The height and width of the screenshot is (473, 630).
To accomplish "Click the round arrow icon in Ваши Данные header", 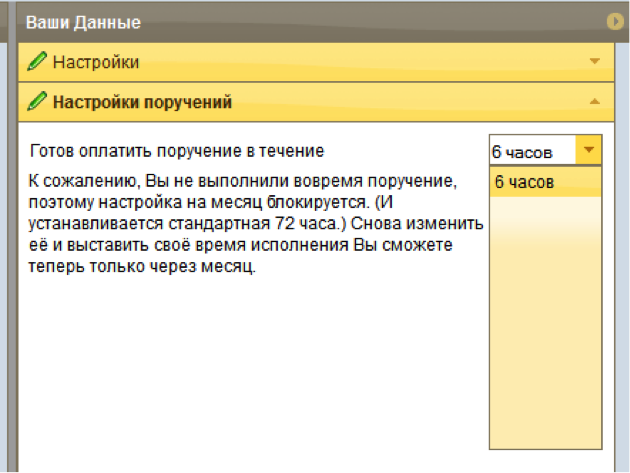I will coord(615,21).
